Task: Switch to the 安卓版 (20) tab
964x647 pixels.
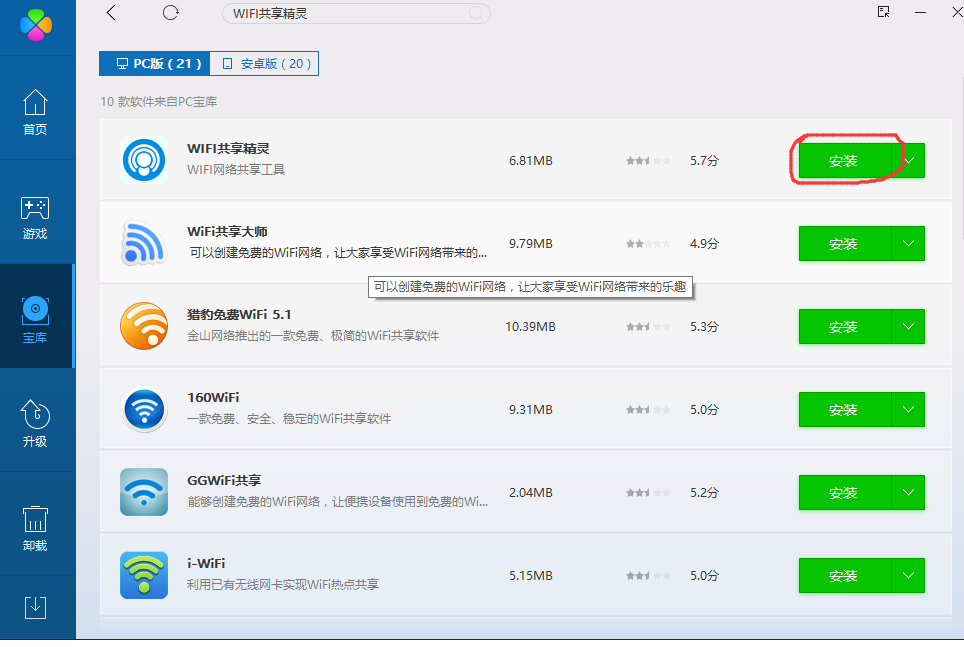Action: click(x=264, y=63)
